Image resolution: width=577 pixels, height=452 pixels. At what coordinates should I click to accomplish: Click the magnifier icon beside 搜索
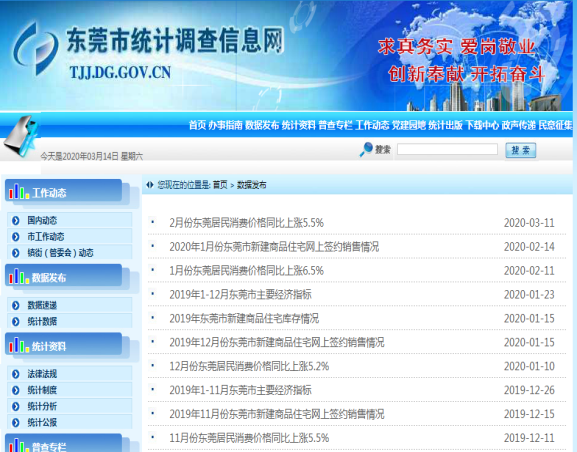point(366,149)
